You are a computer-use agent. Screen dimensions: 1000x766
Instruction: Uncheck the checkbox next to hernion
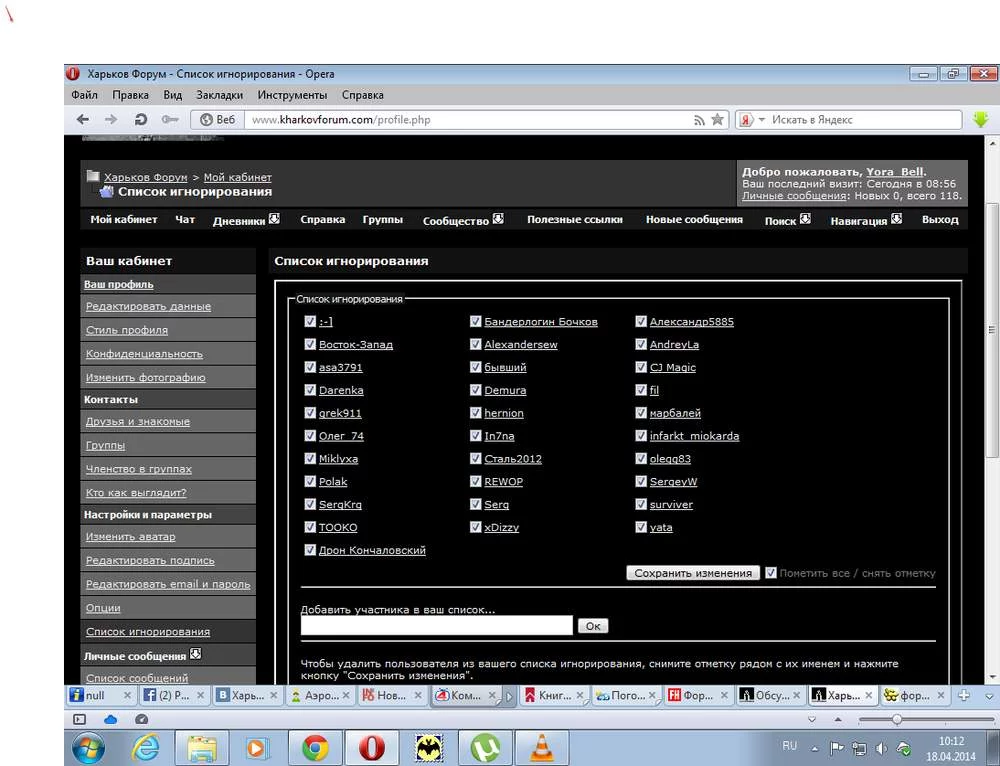[x=476, y=412]
